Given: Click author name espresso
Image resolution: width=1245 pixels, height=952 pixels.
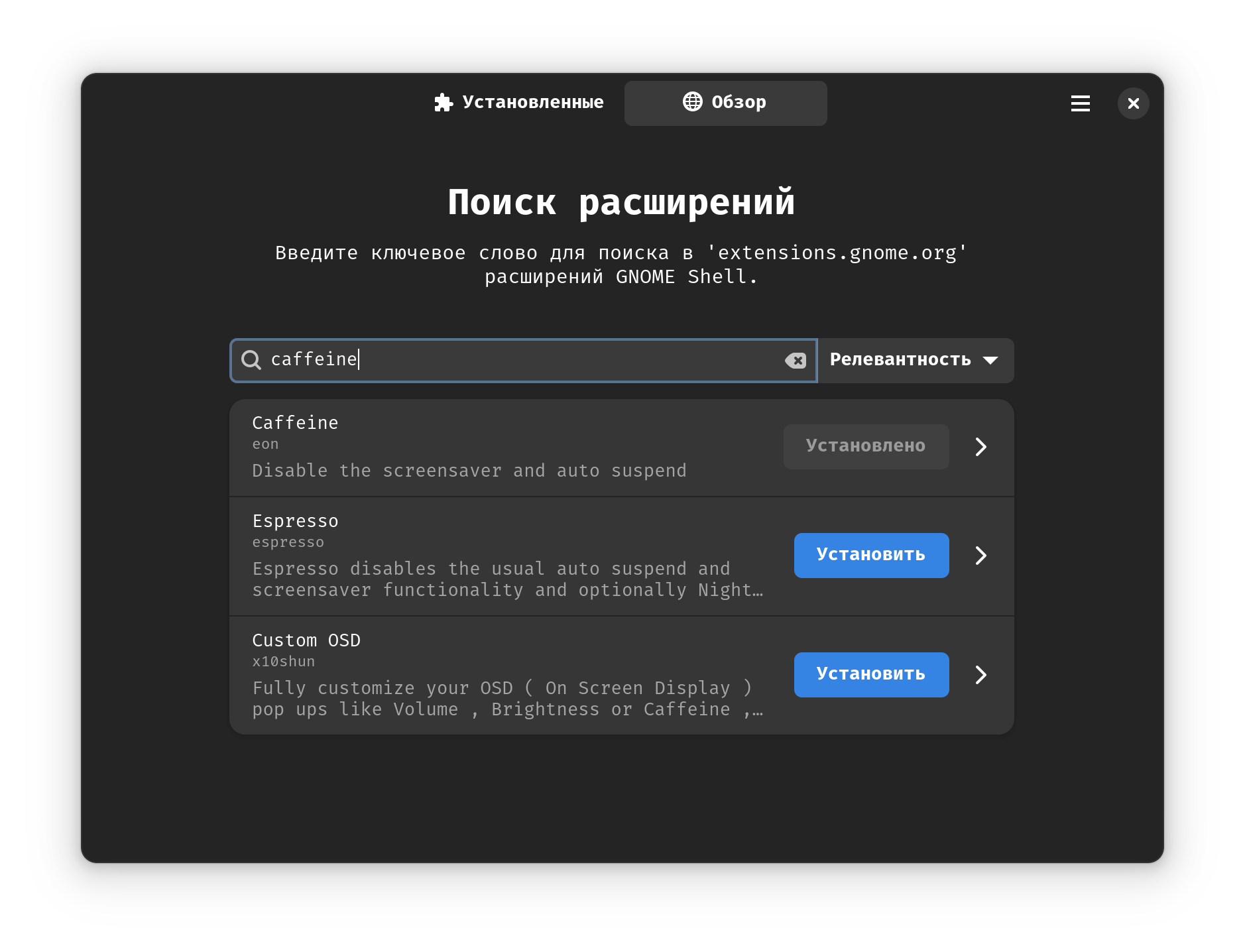Looking at the screenshot, I should tap(288, 542).
